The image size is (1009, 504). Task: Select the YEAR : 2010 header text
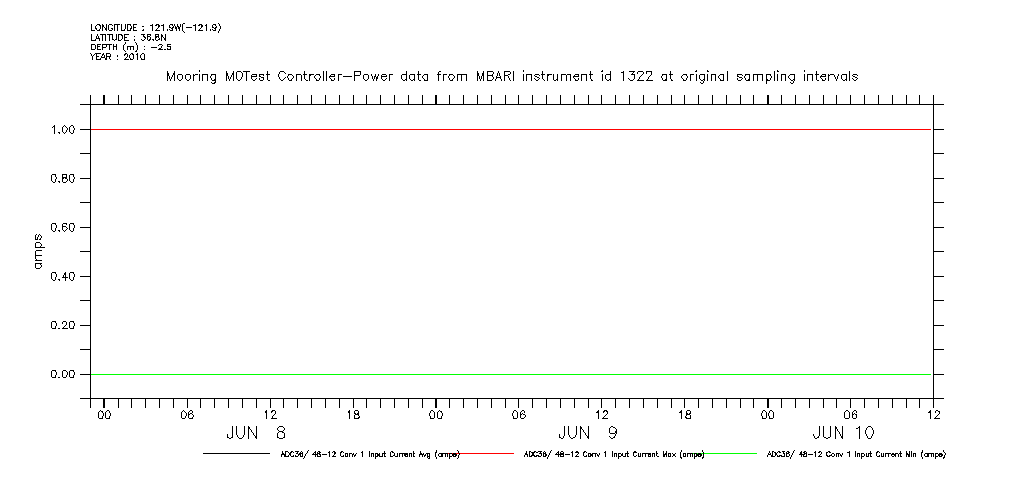[x=117, y=57]
